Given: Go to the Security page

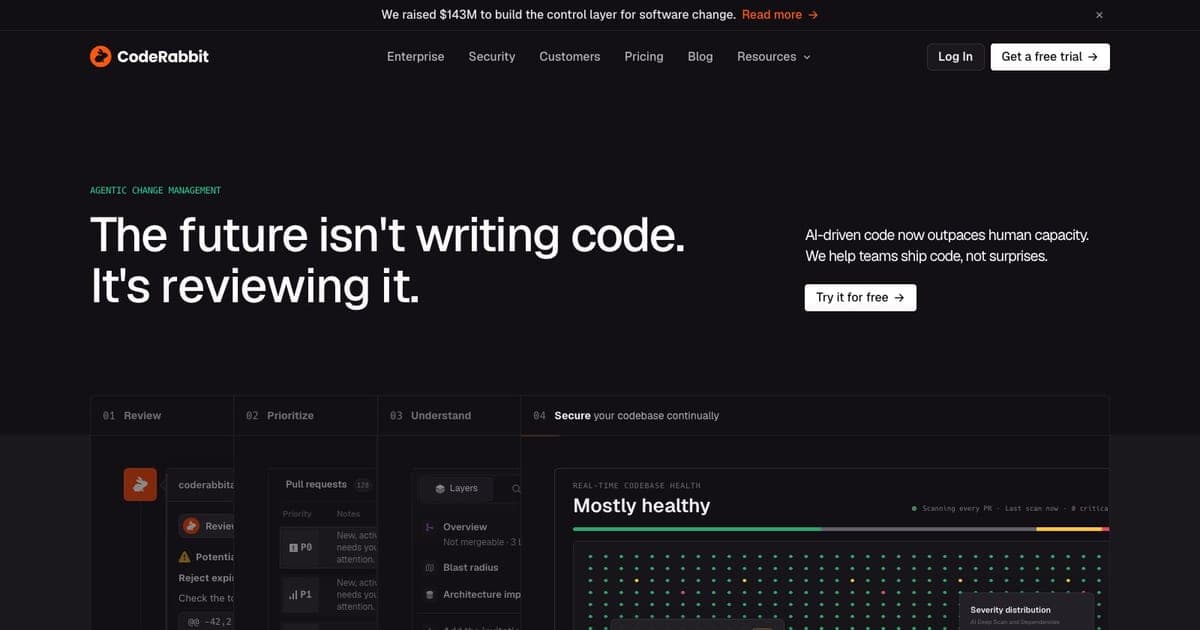Looking at the screenshot, I should [x=492, y=57].
